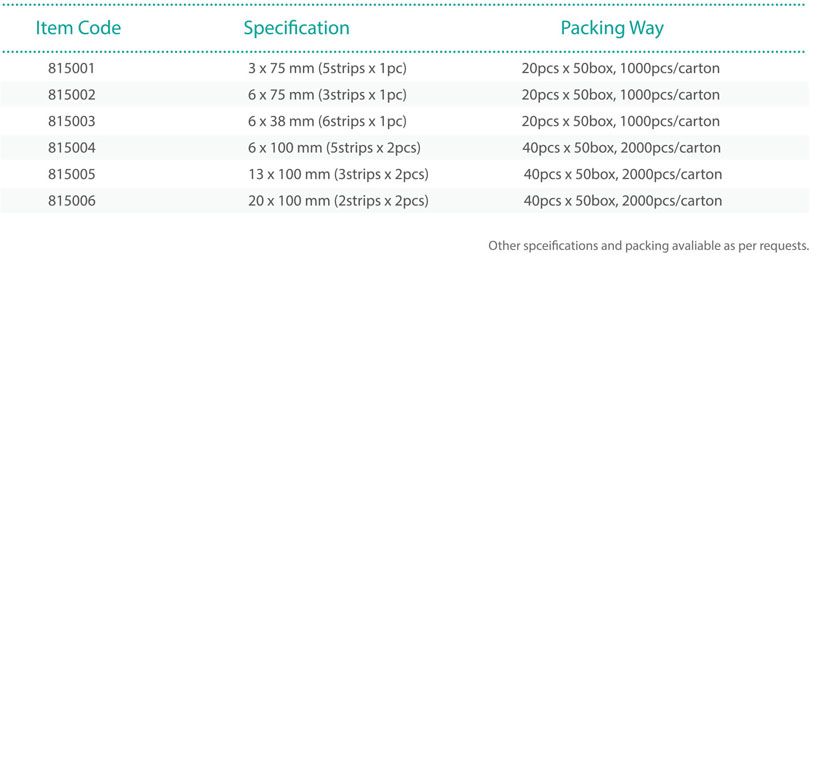Select item code 815003
The height and width of the screenshot is (768, 827).
71,121
